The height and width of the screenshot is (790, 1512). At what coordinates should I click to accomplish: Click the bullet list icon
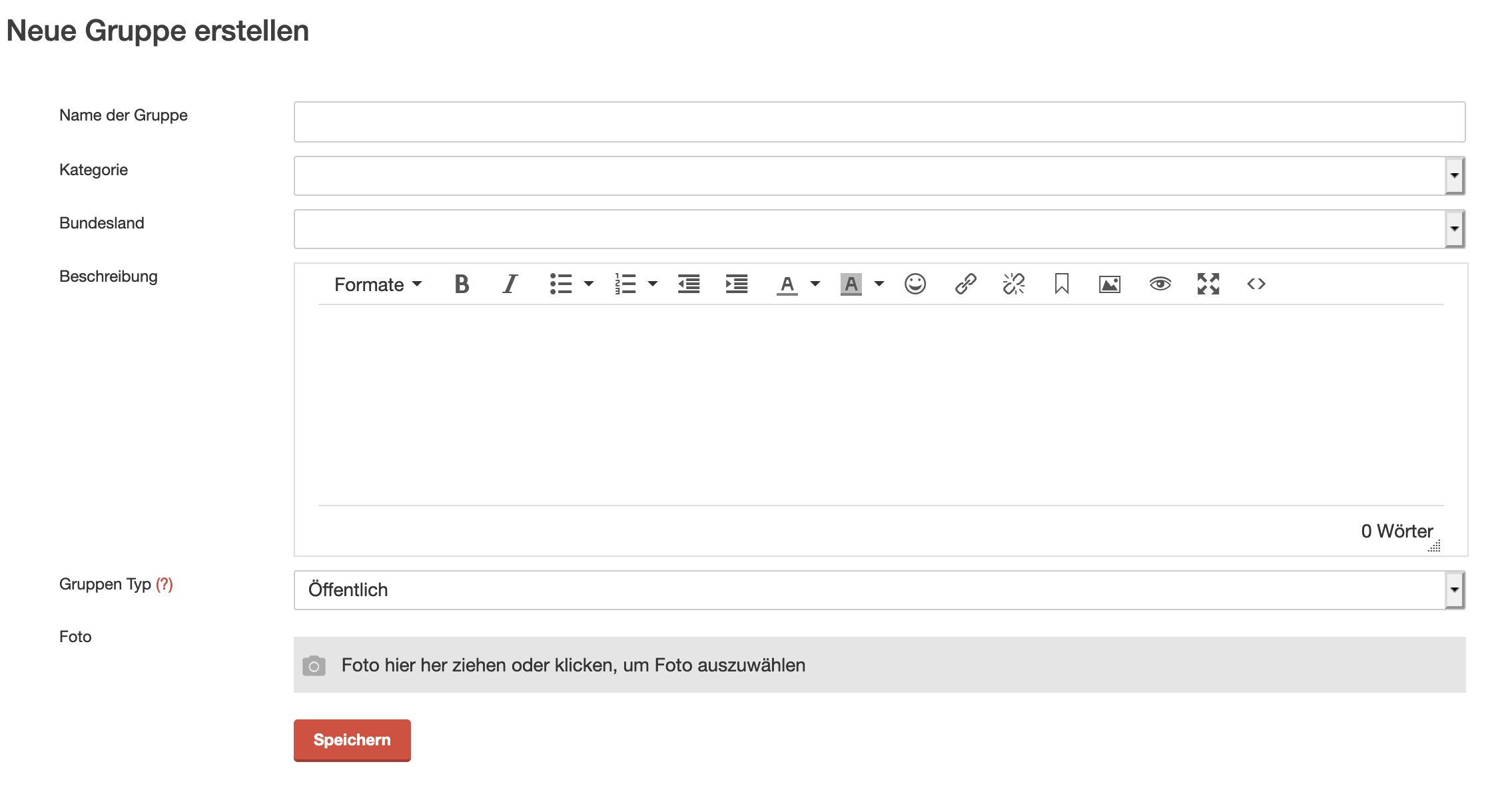[x=561, y=284]
